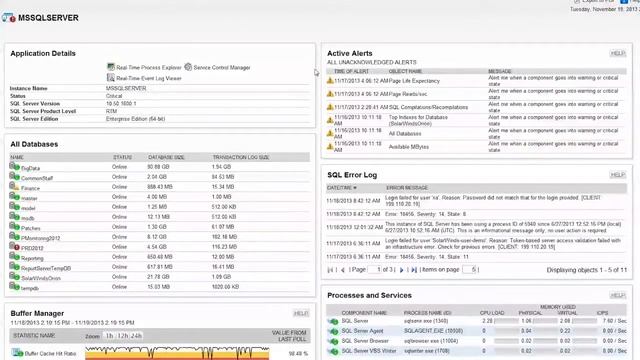Go to previous page of SQL Error Log
The width and height of the screenshot is (640, 360).
[343, 270]
